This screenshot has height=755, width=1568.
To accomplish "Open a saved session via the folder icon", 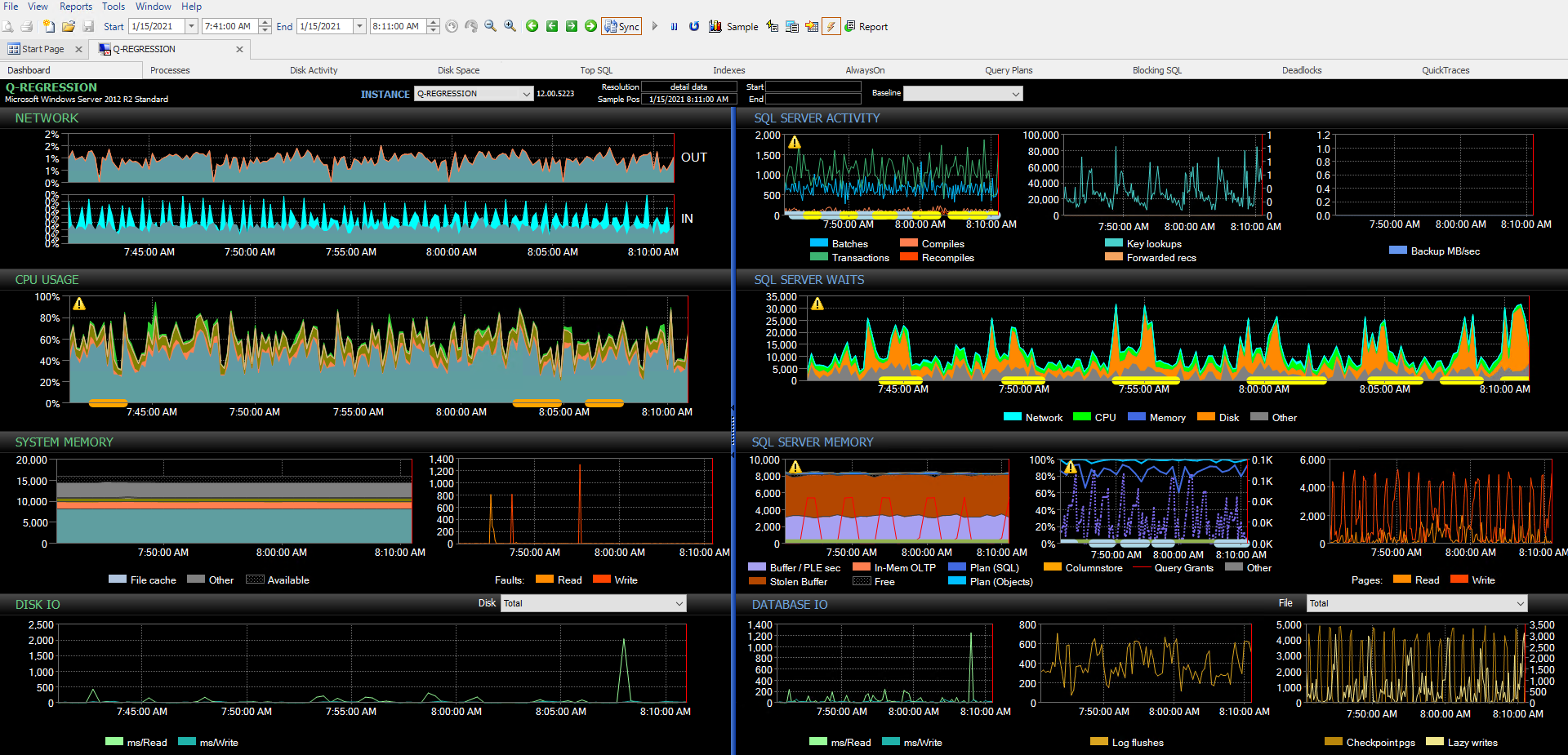I will [68, 25].
